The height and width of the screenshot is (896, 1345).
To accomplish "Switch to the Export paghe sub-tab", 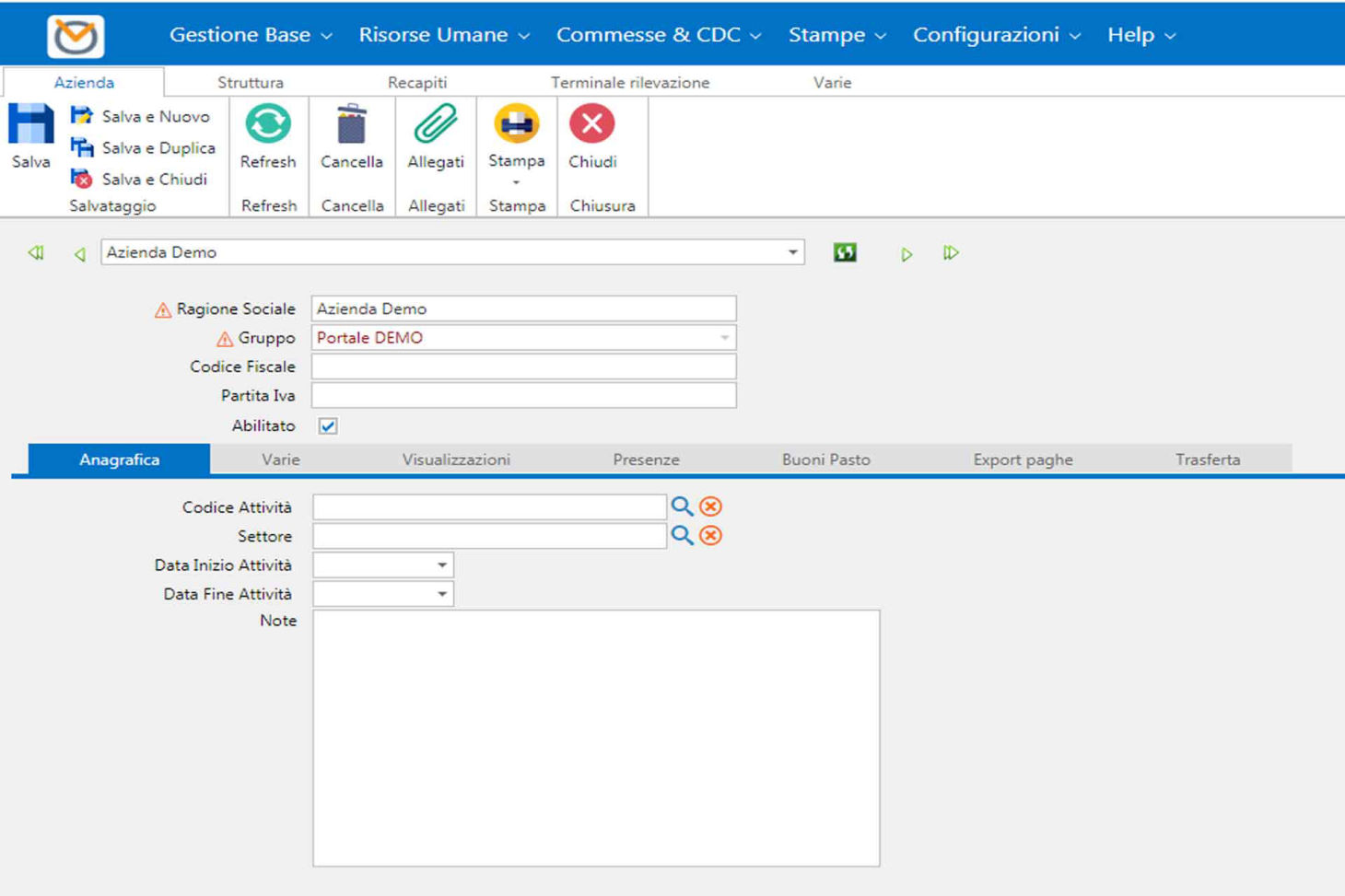I will [x=1023, y=460].
